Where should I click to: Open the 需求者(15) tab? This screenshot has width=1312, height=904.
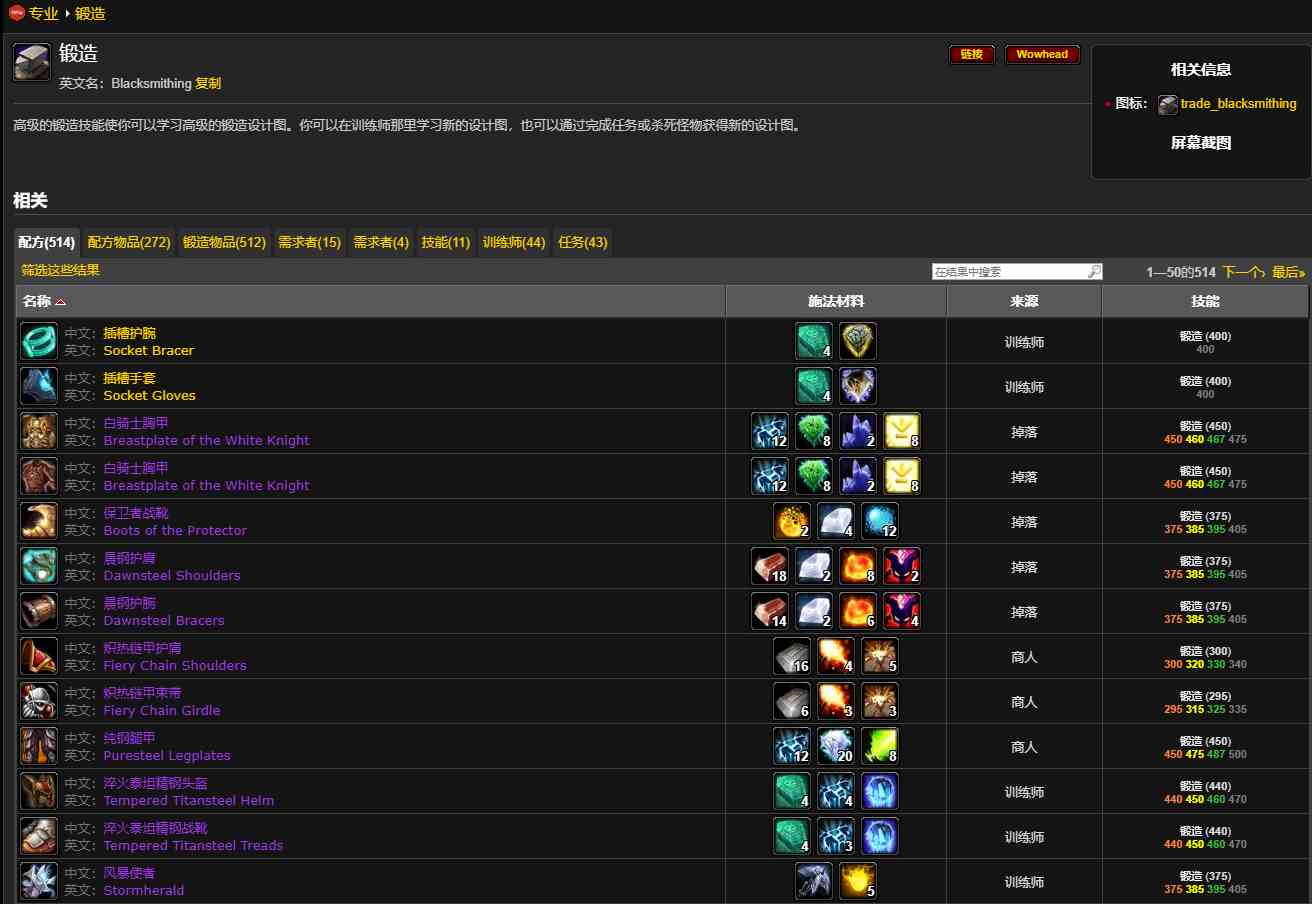pyautogui.click(x=309, y=242)
